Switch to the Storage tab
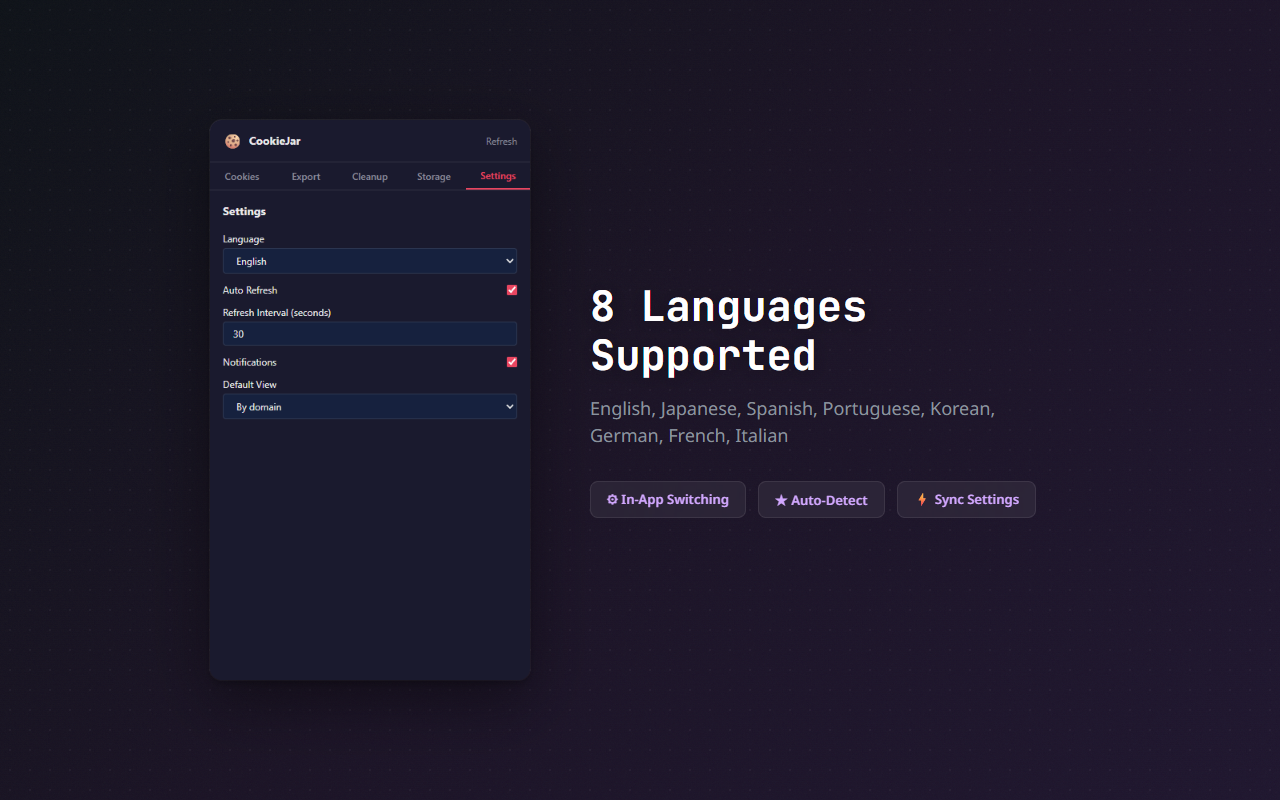The width and height of the screenshot is (1280, 800). pyautogui.click(x=433, y=176)
